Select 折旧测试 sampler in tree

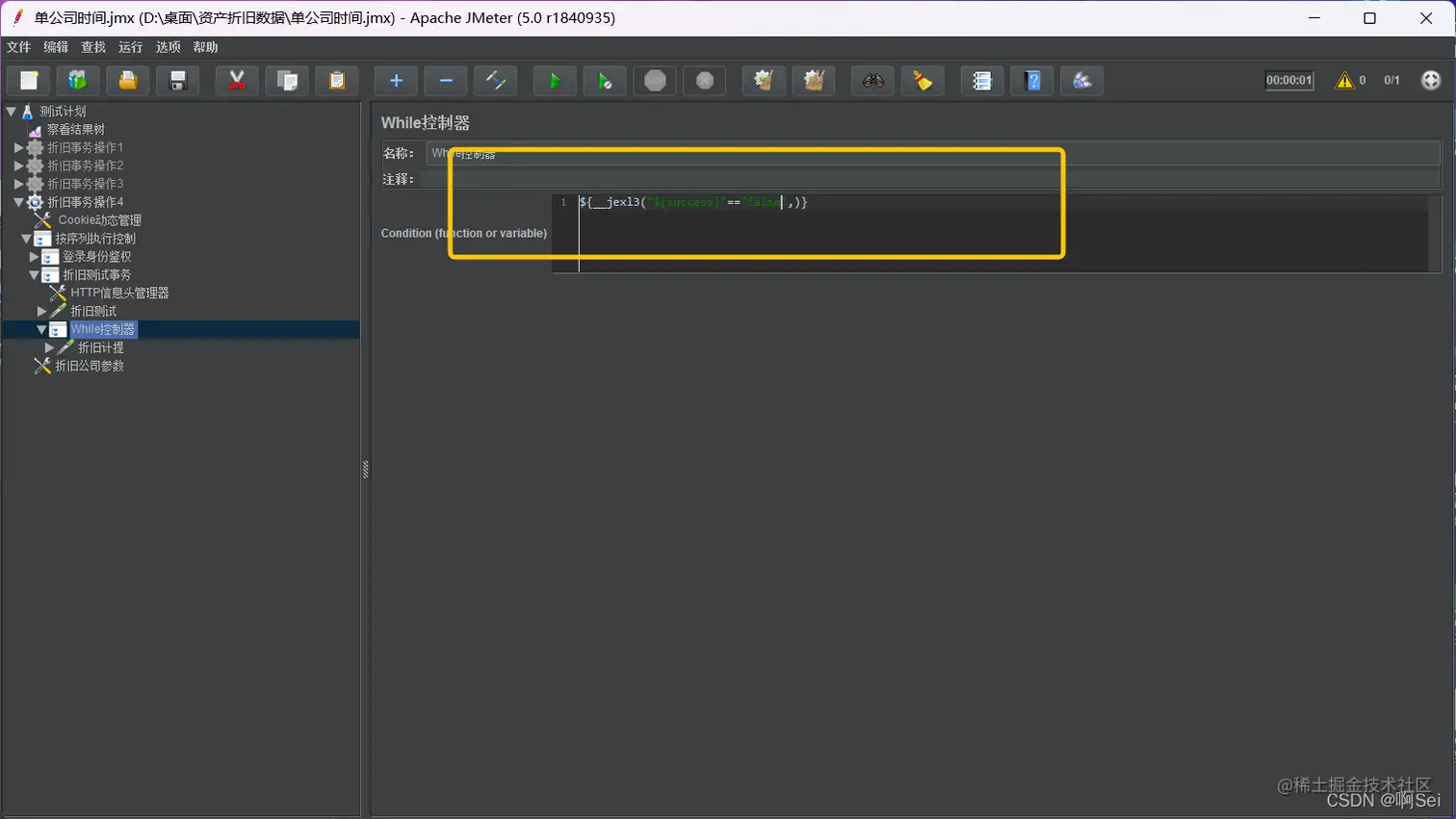click(x=93, y=312)
